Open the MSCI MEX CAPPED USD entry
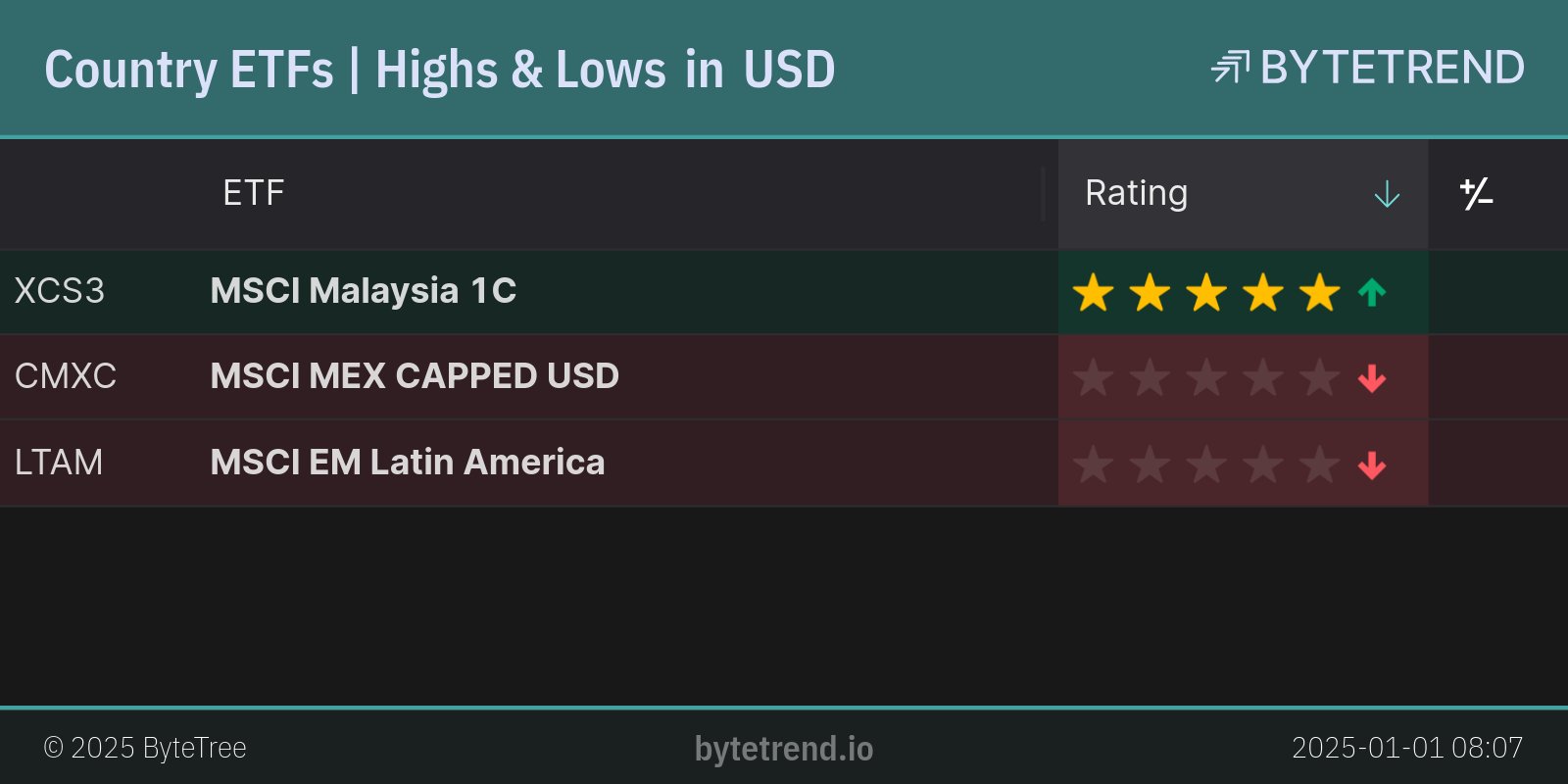This screenshot has height=784, width=1568. pos(415,376)
